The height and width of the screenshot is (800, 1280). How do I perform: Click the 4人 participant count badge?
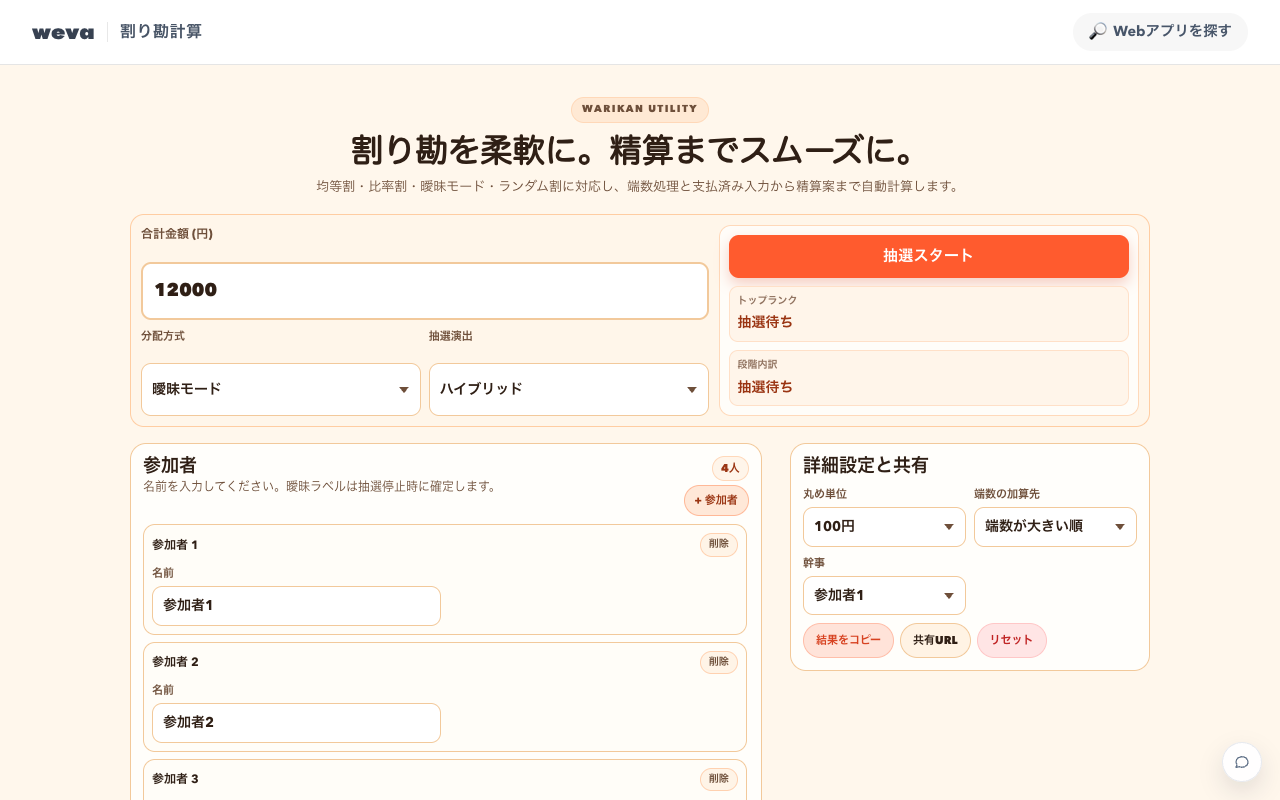tap(730, 468)
